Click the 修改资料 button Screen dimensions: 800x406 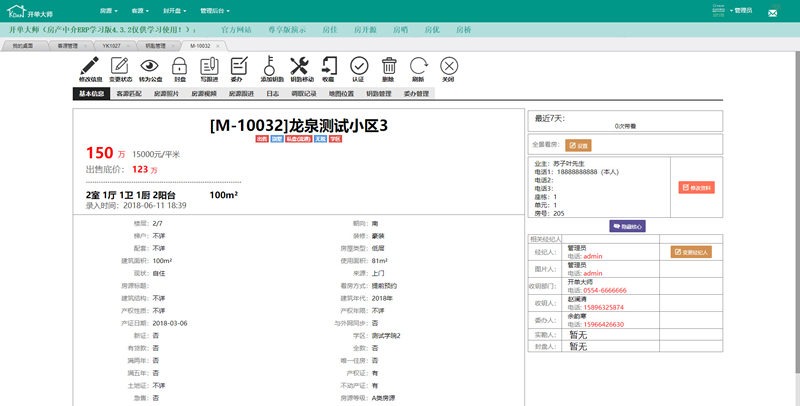tap(696, 187)
